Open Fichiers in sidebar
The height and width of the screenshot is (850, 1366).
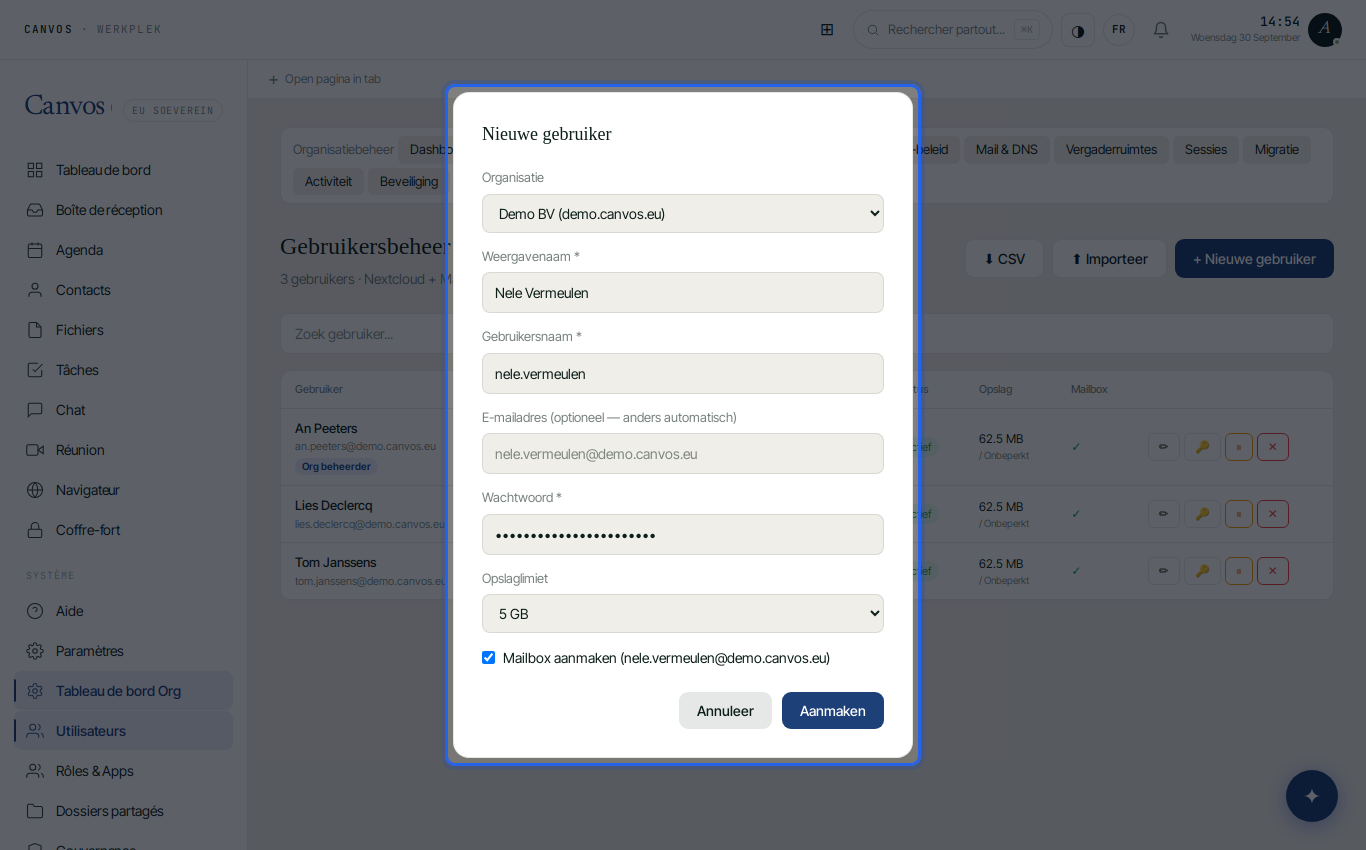(x=123, y=330)
